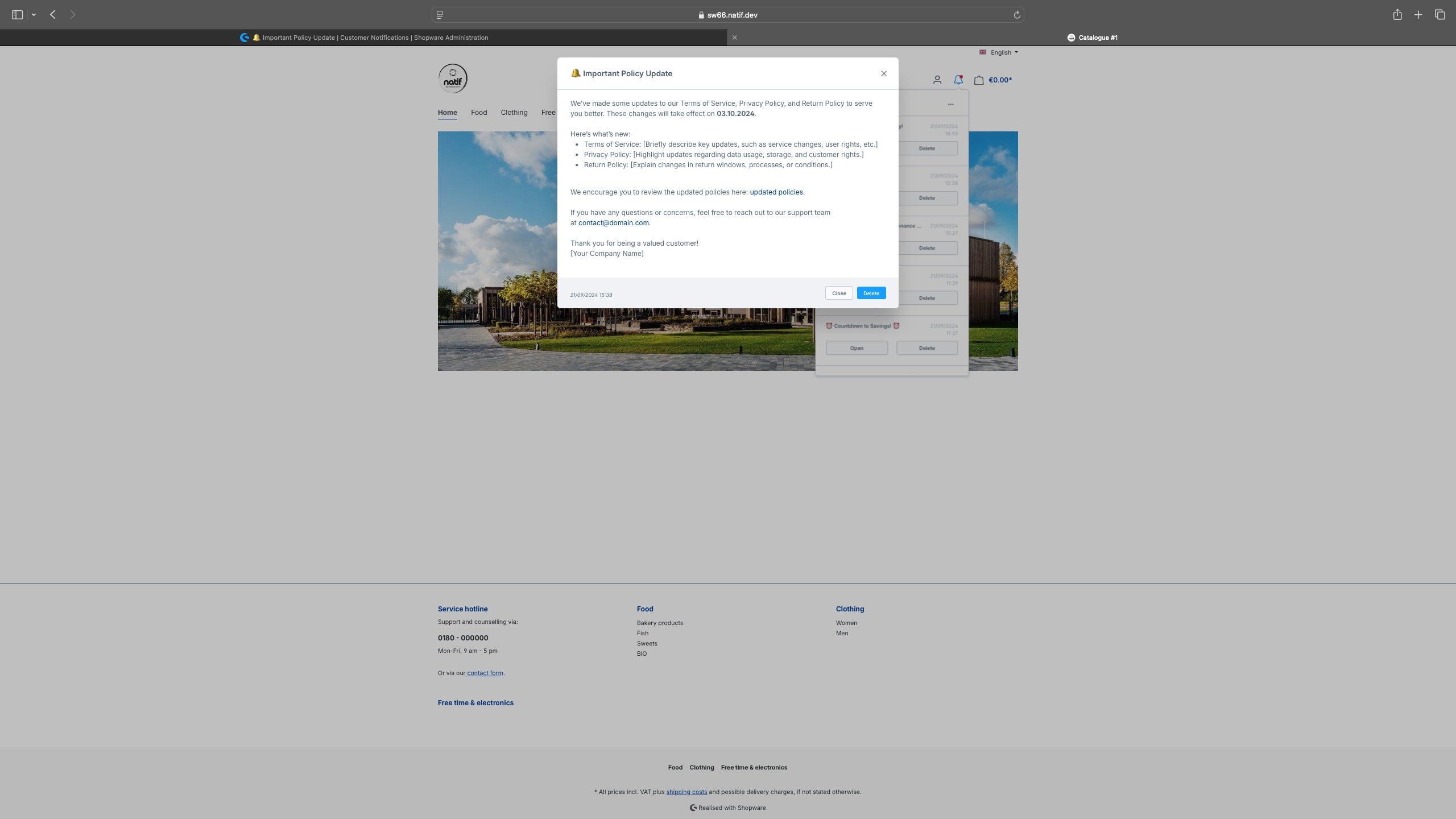The image size is (1456, 819).
Task: Delete the notification dated 15:27
Action: (926, 248)
